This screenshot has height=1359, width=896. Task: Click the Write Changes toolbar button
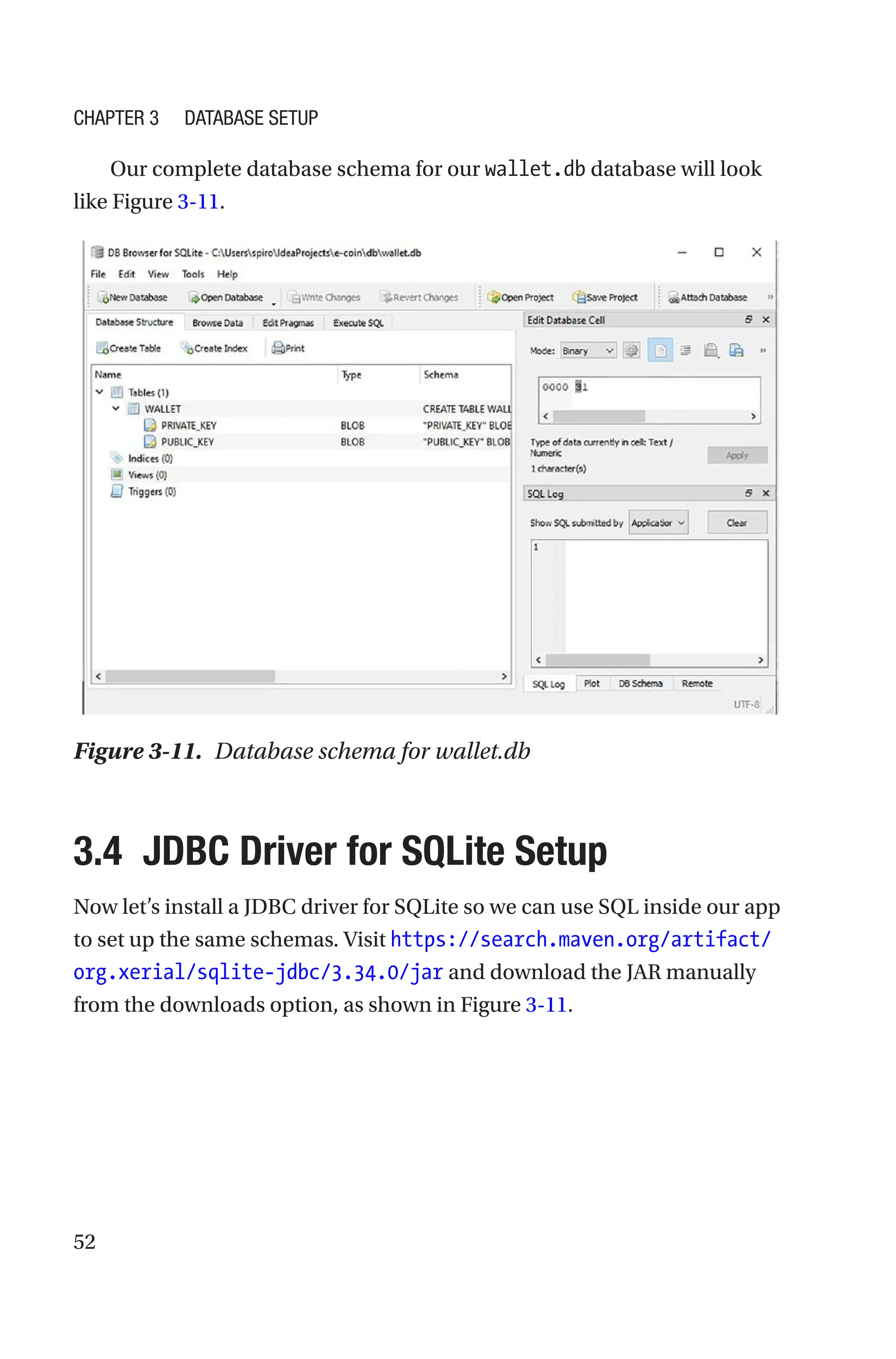tap(324, 297)
